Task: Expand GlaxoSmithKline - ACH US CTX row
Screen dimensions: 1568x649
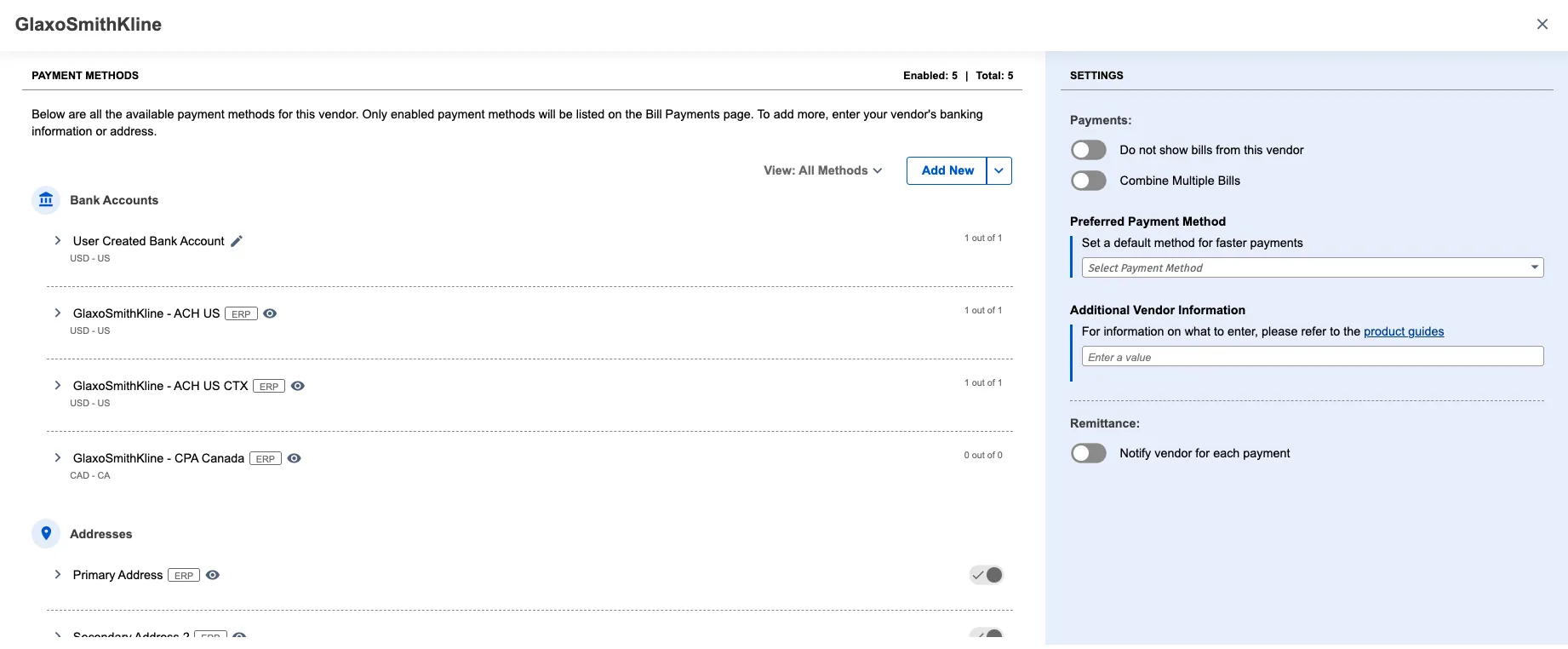Action: tap(57, 386)
